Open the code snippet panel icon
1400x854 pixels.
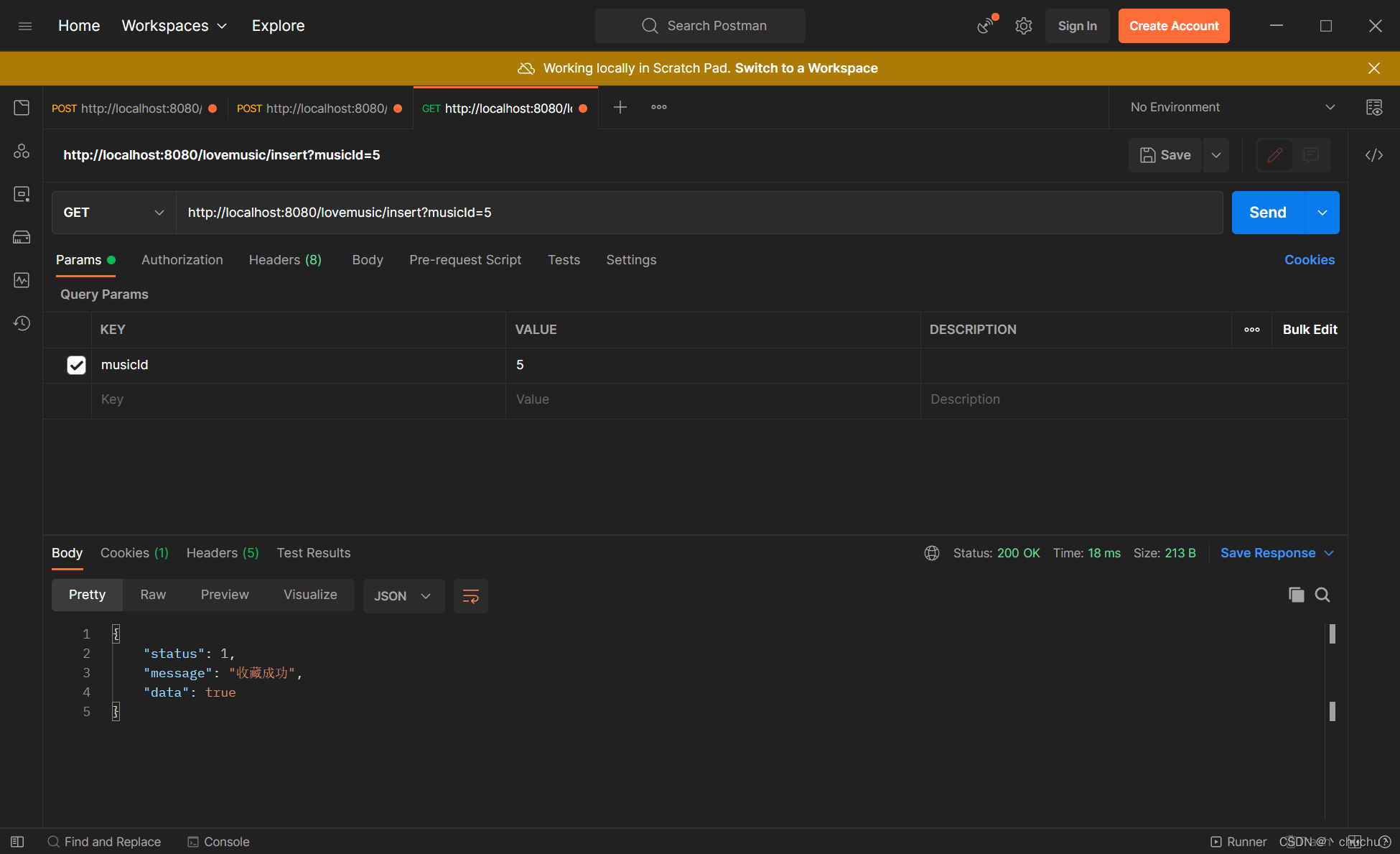[1373, 155]
